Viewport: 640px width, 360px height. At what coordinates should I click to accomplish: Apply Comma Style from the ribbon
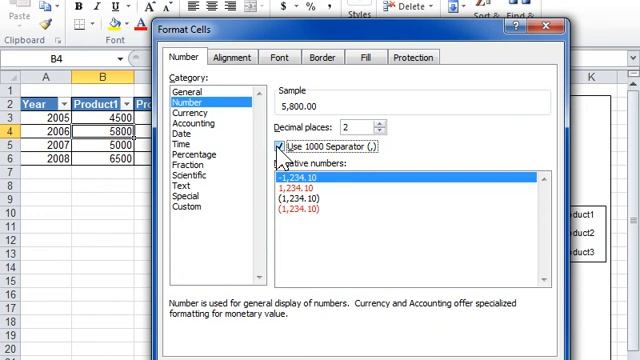point(329,6)
